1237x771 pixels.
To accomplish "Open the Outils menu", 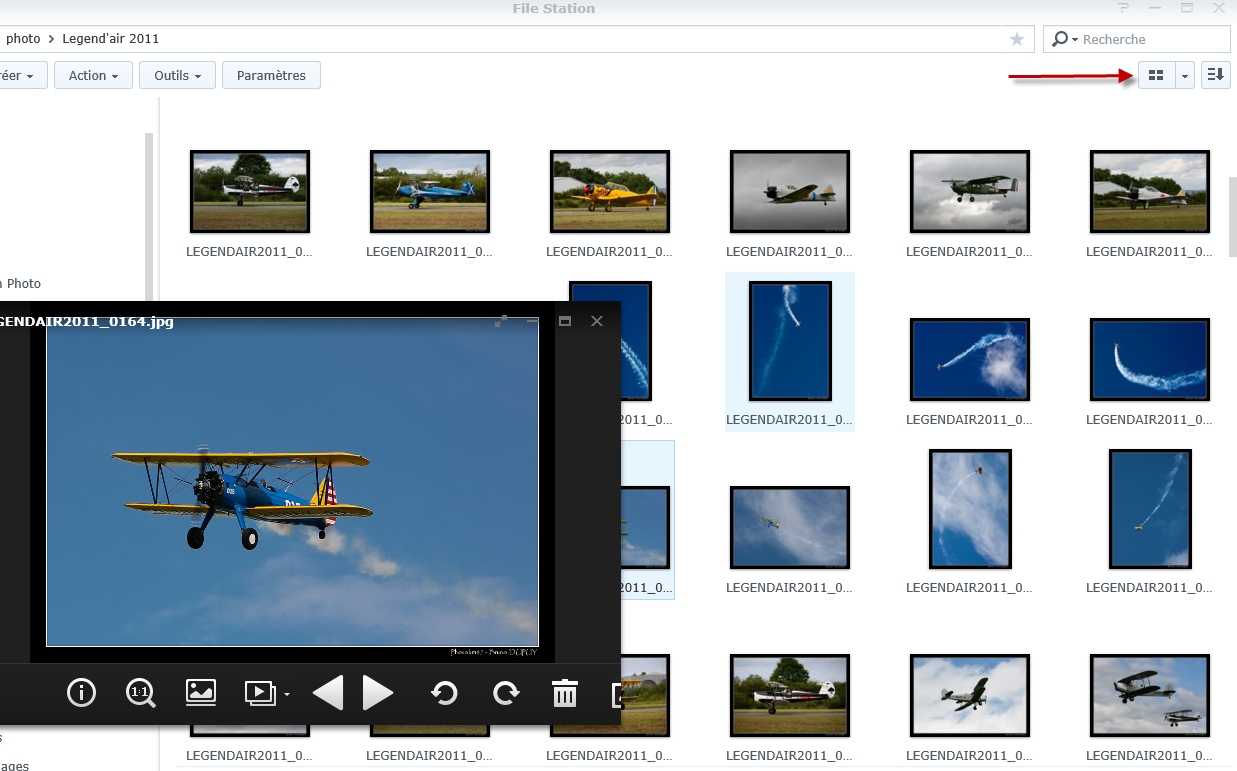I will [x=178, y=75].
